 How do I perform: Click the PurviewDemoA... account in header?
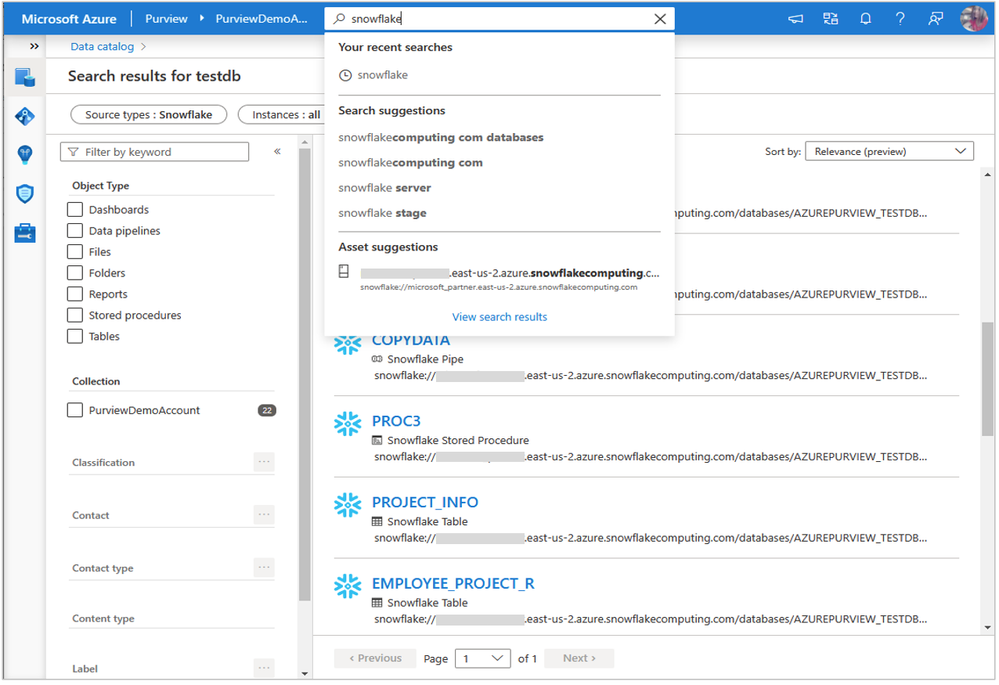pyautogui.click(x=261, y=19)
